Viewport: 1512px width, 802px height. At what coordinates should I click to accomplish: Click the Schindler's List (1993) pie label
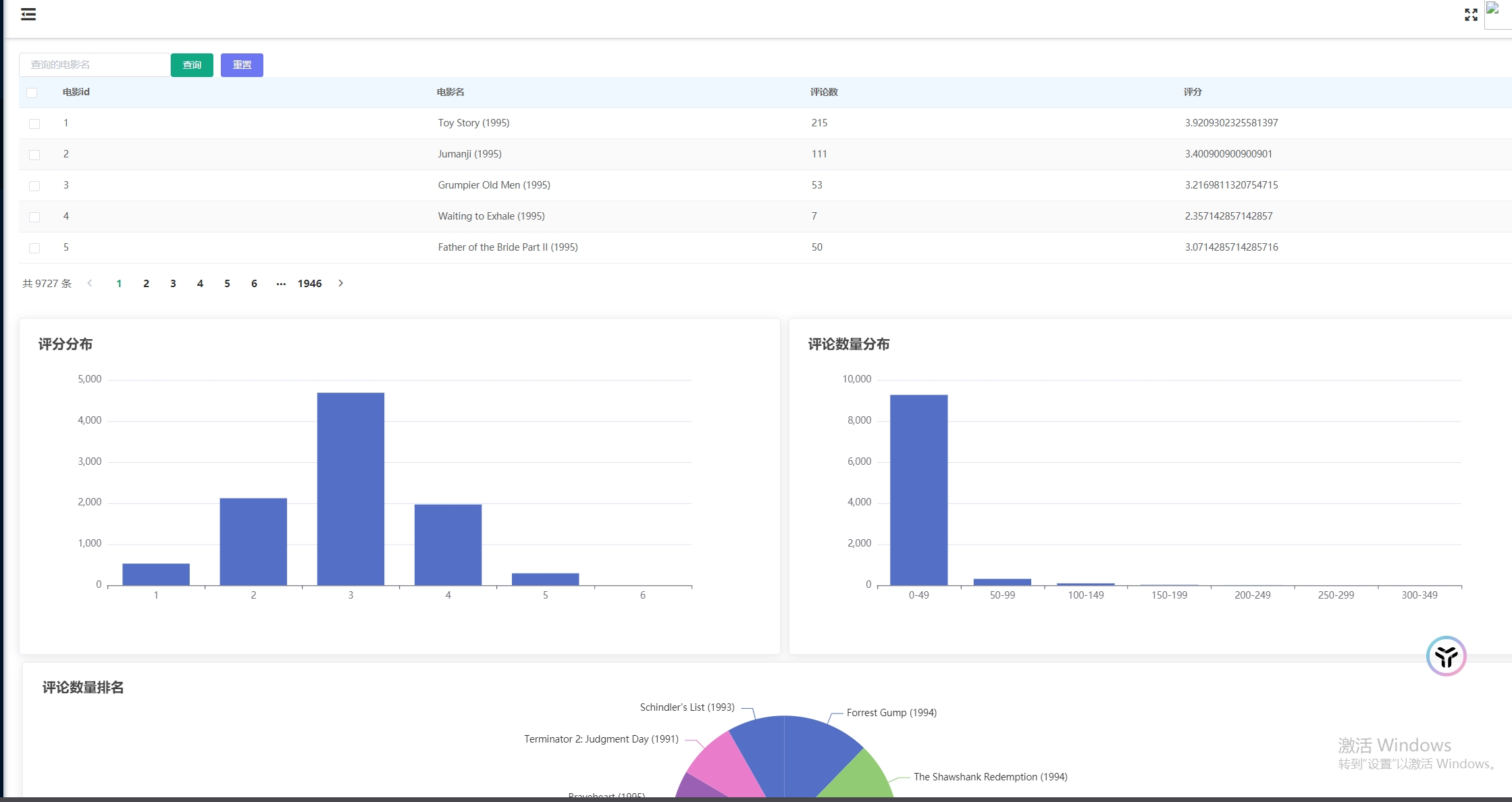click(x=687, y=707)
